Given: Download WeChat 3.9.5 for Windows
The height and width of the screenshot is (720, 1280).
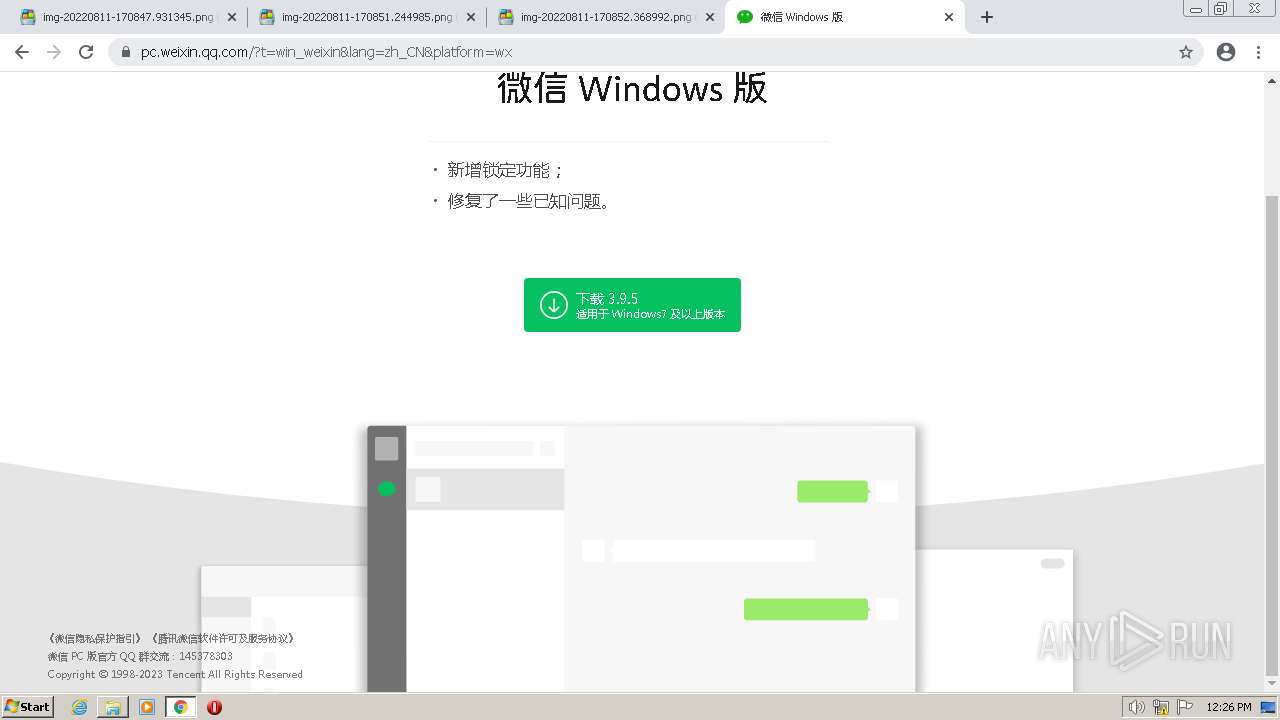Looking at the screenshot, I should coord(632,305).
